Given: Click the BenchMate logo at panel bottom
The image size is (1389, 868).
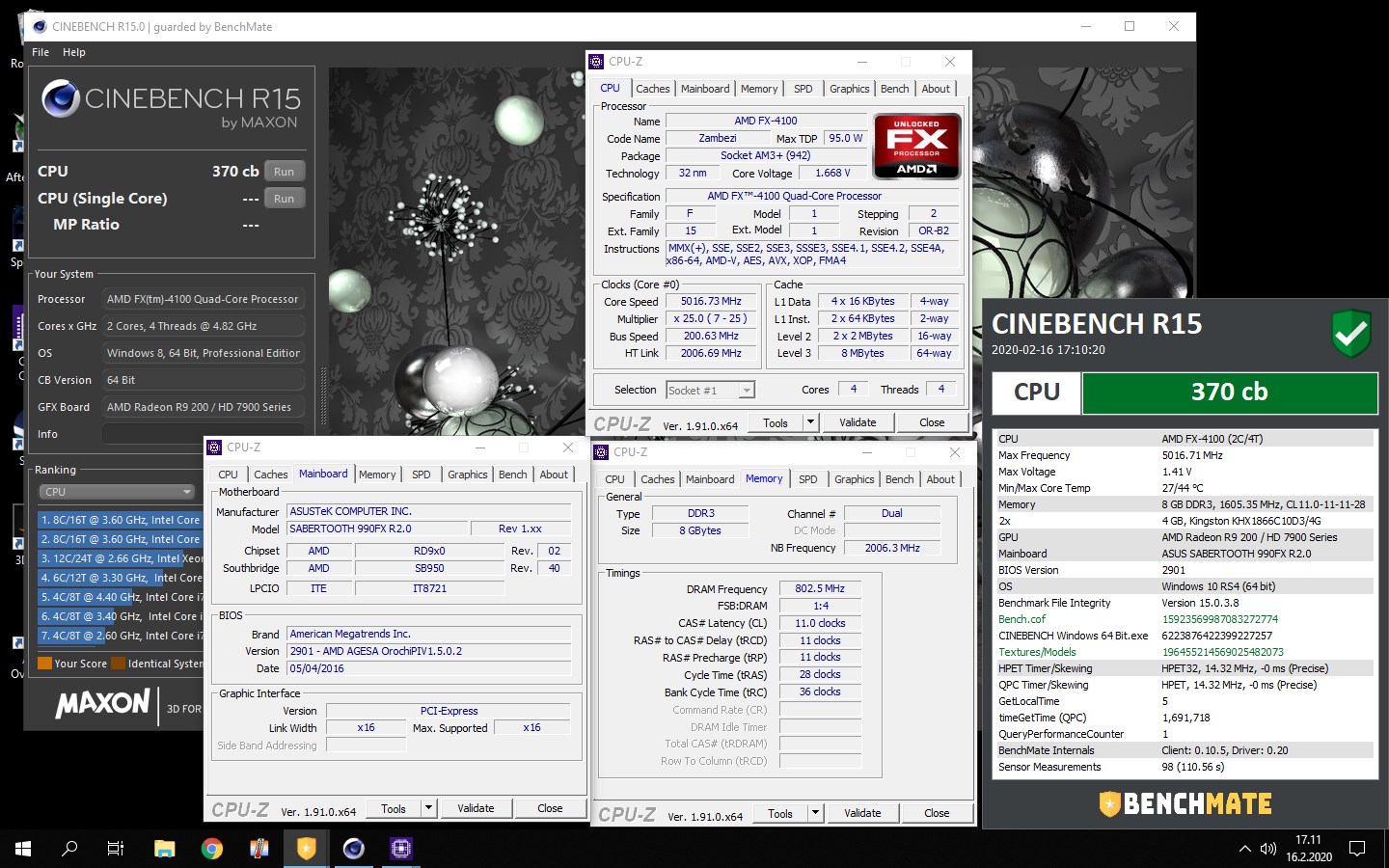Looking at the screenshot, I should [1185, 803].
